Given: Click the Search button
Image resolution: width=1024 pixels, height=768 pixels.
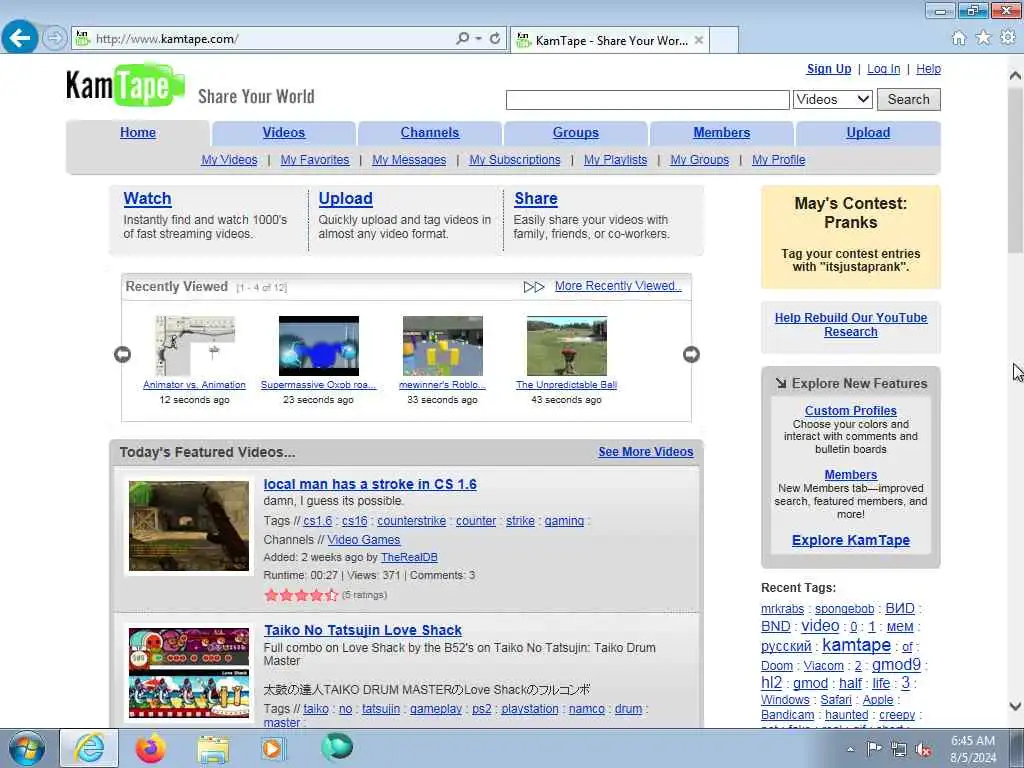Looking at the screenshot, I should click(908, 99).
